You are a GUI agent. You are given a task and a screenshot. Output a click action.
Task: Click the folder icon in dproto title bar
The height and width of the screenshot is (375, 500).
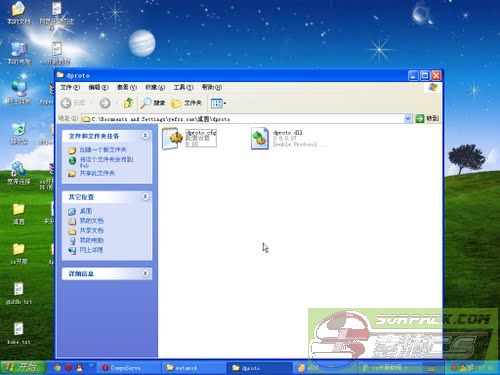[60, 75]
